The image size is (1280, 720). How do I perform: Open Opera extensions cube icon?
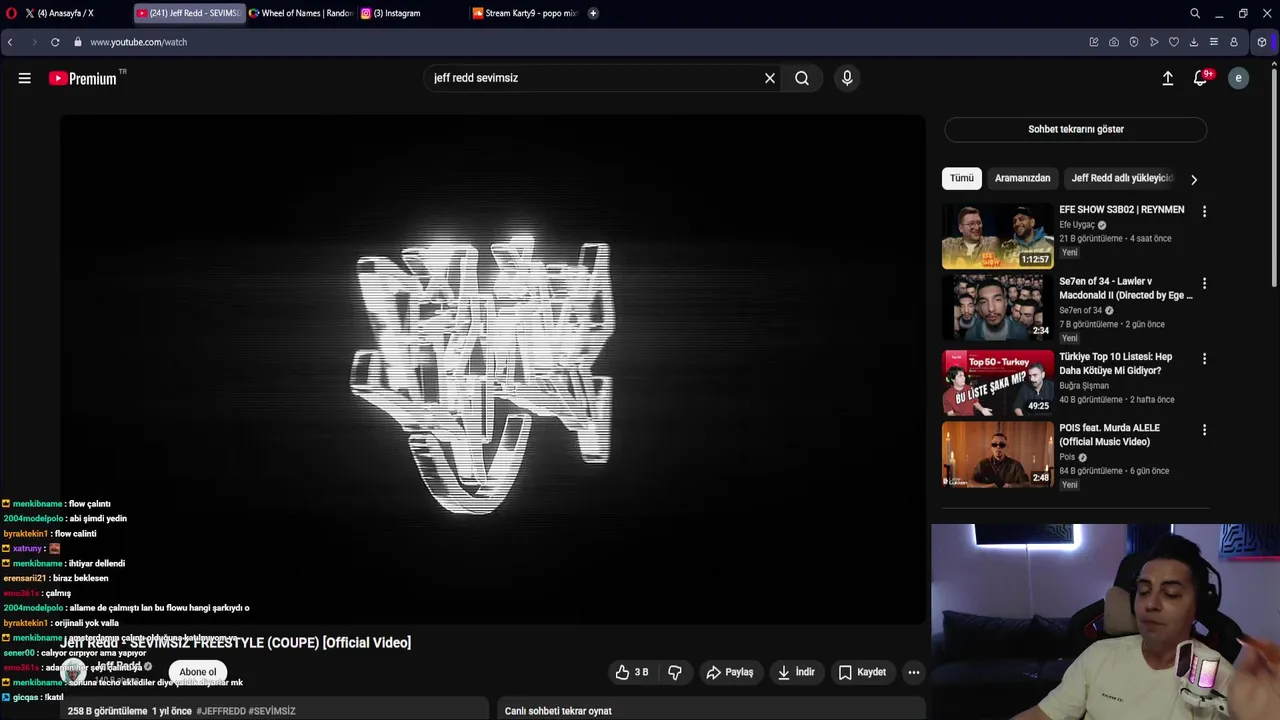(x=1262, y=42)
